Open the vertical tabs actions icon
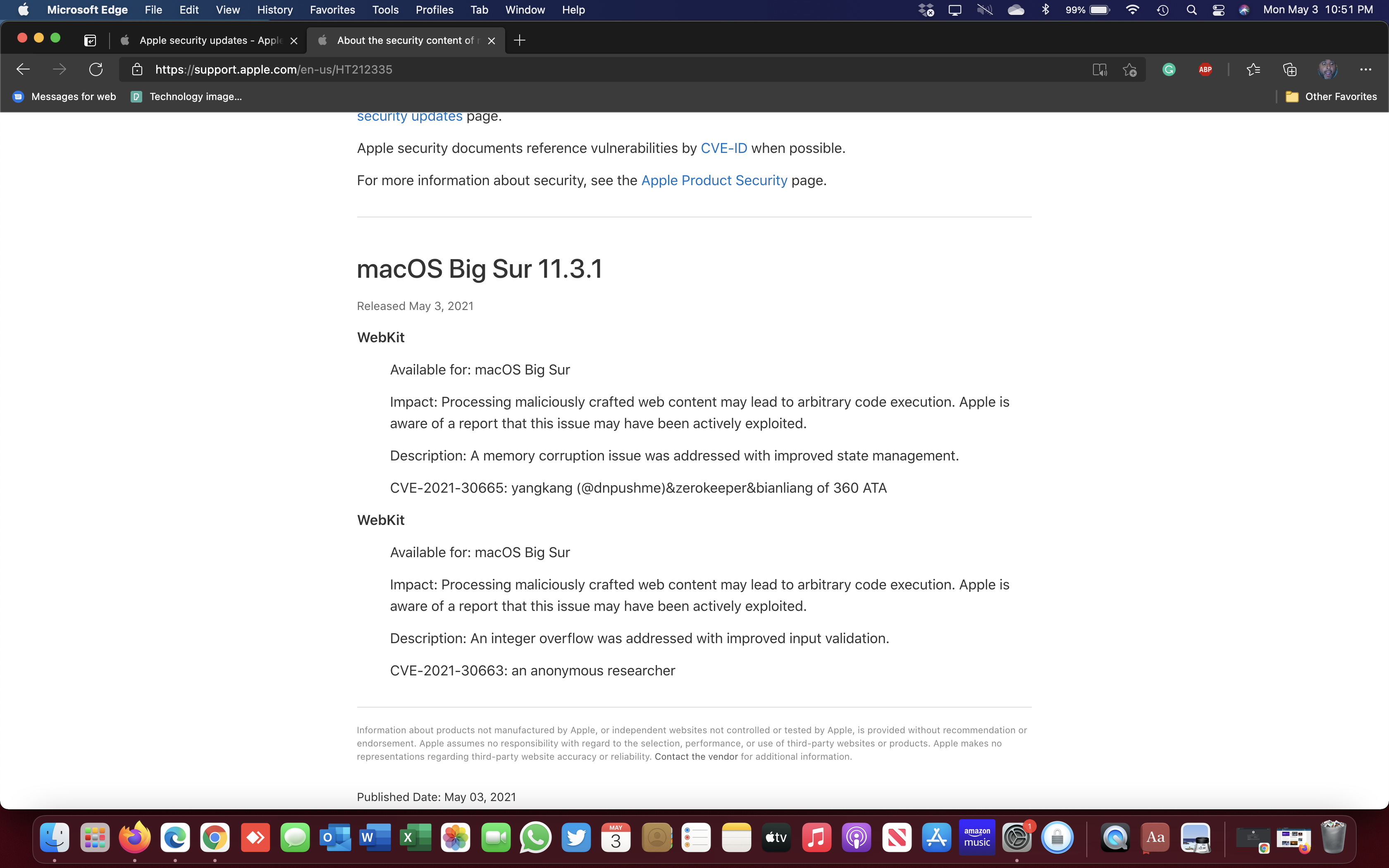1389x868 pixels. click(90, 40)
